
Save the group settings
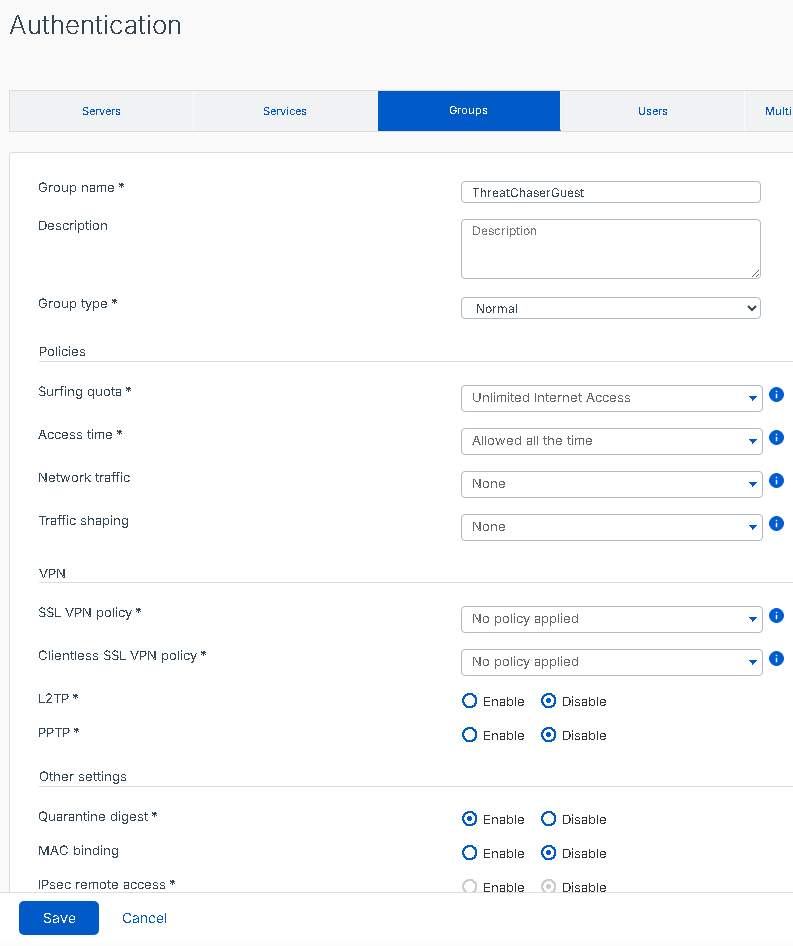(59, 918)
